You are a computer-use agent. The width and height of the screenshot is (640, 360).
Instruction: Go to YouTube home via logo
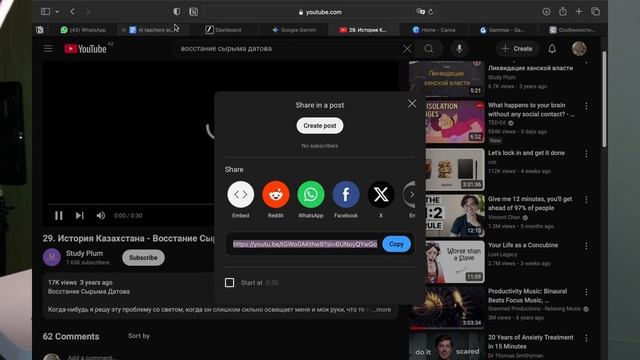(x=86, y=49)
